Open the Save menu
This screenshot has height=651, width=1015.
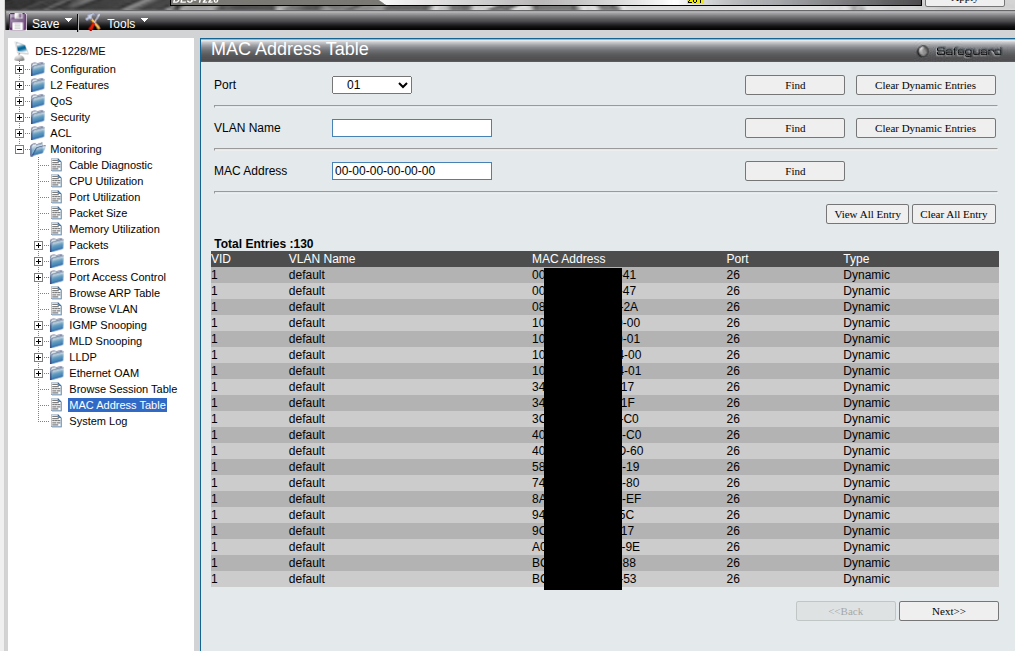click(52, 22)
